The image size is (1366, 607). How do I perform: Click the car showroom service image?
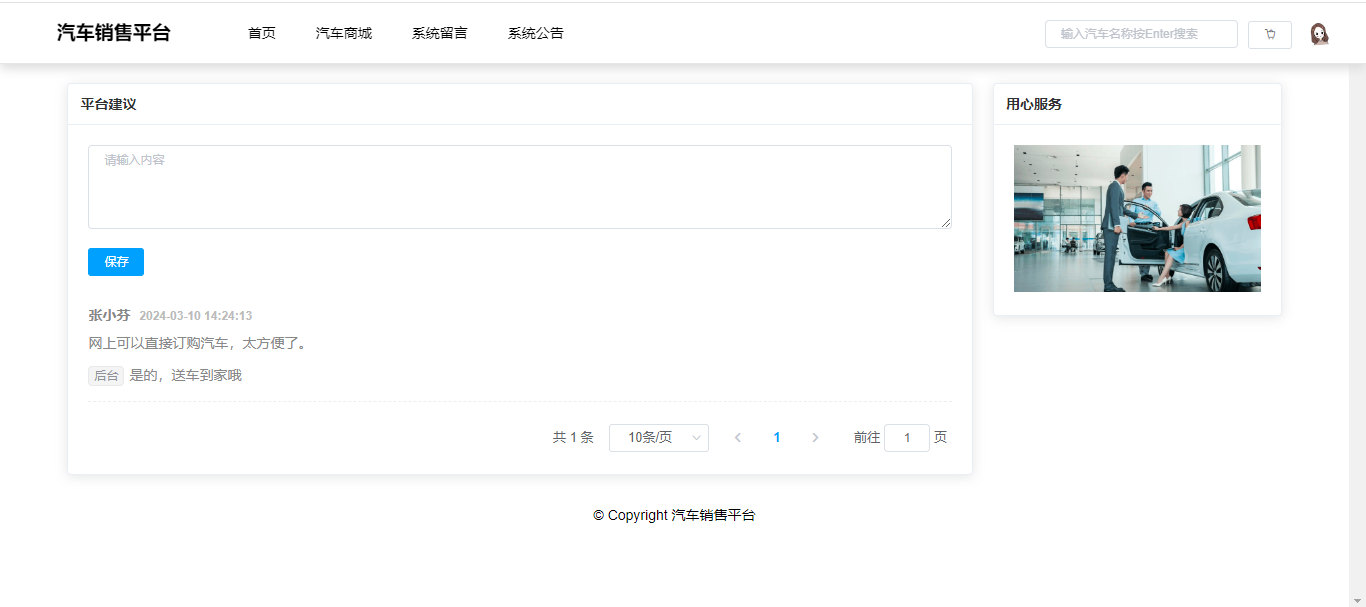click(x=1137, y=218)
